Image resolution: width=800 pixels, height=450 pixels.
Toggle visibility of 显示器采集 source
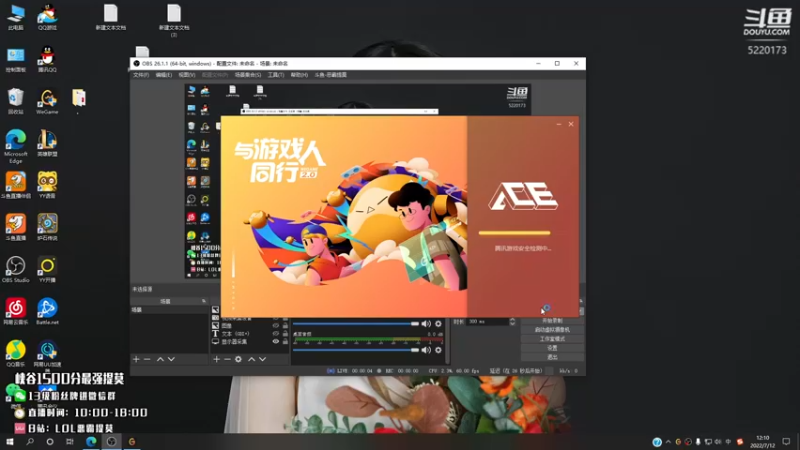(276, 342)
